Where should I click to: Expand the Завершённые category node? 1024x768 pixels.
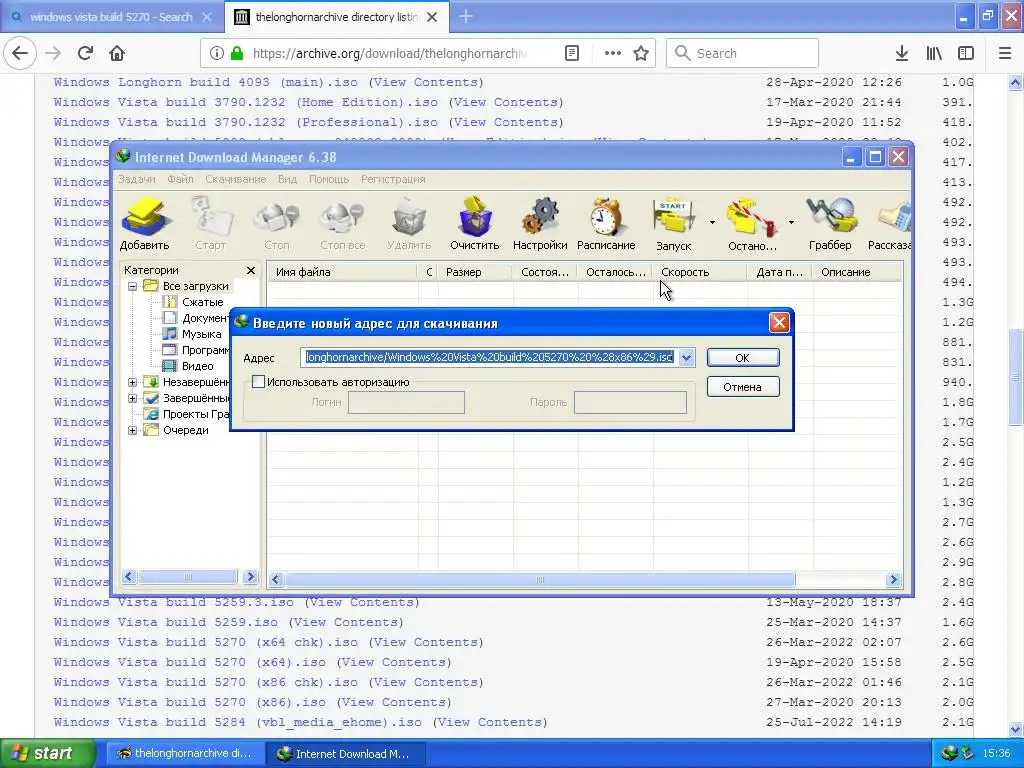point(133,398)
